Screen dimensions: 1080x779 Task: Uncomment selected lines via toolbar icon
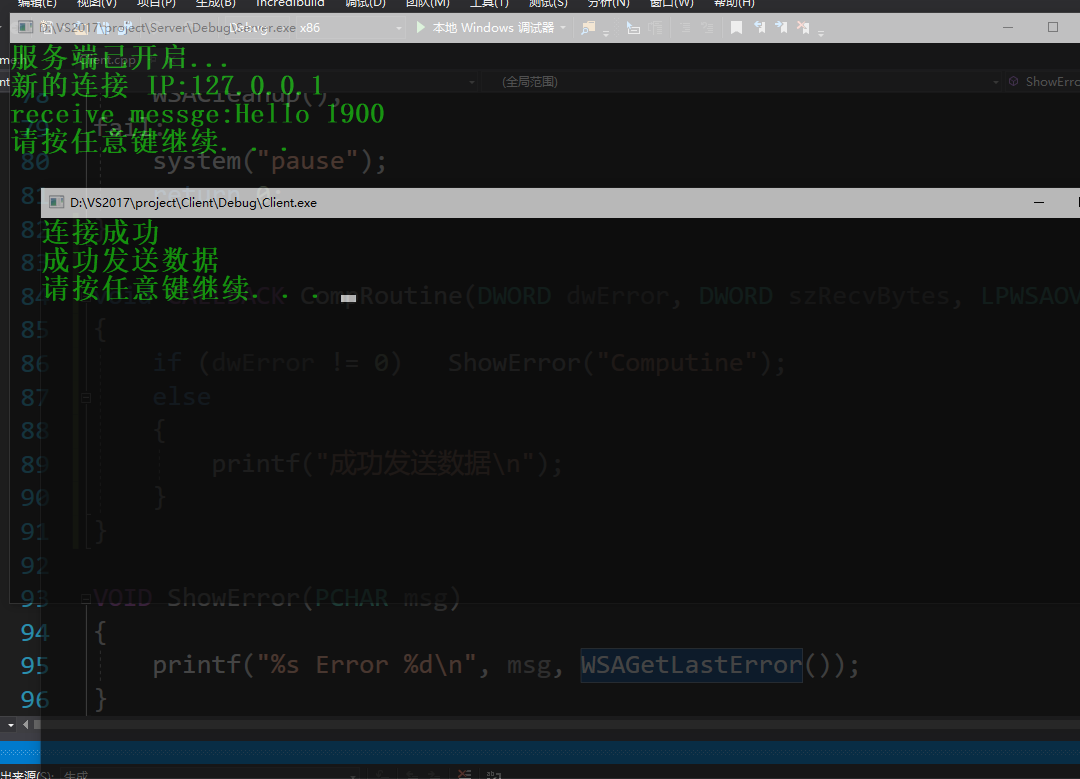(x=707, y=28)
